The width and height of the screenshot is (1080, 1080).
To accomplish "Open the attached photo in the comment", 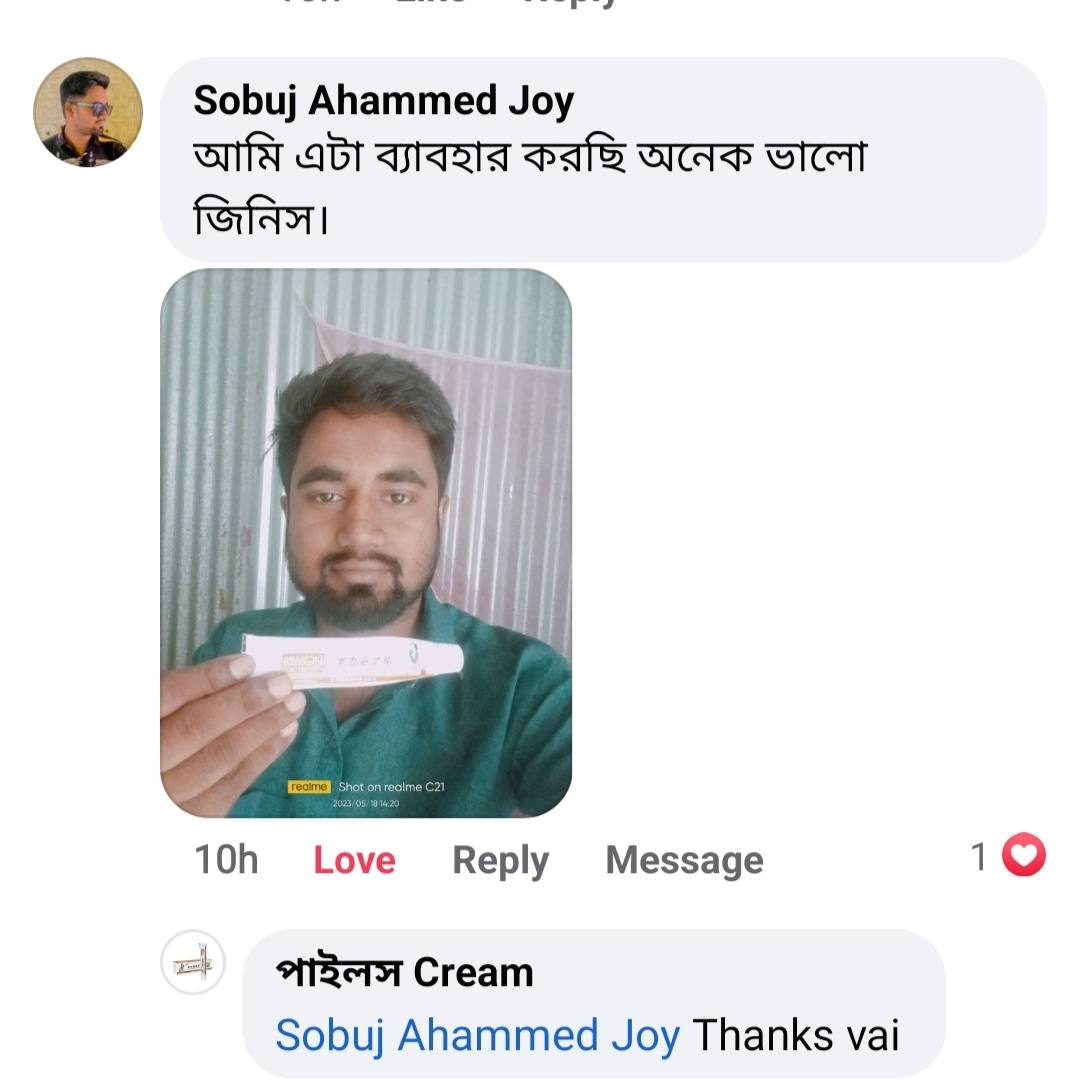I will point(366,543).
